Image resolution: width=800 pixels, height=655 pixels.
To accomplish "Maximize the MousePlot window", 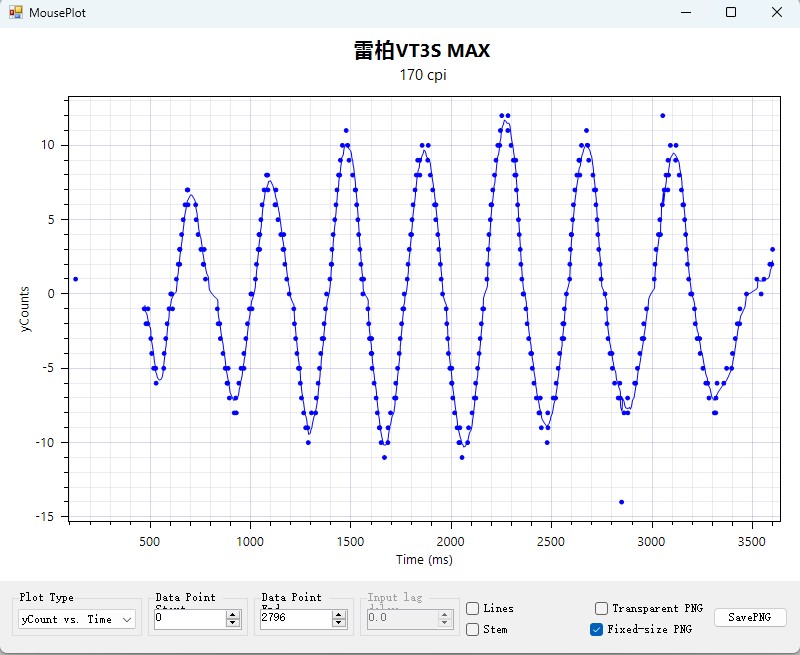I will pos(731,12).
